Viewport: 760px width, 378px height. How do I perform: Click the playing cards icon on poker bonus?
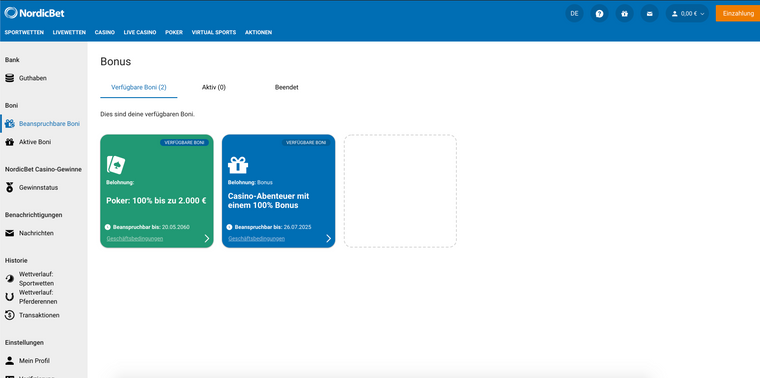coord(116,165)
